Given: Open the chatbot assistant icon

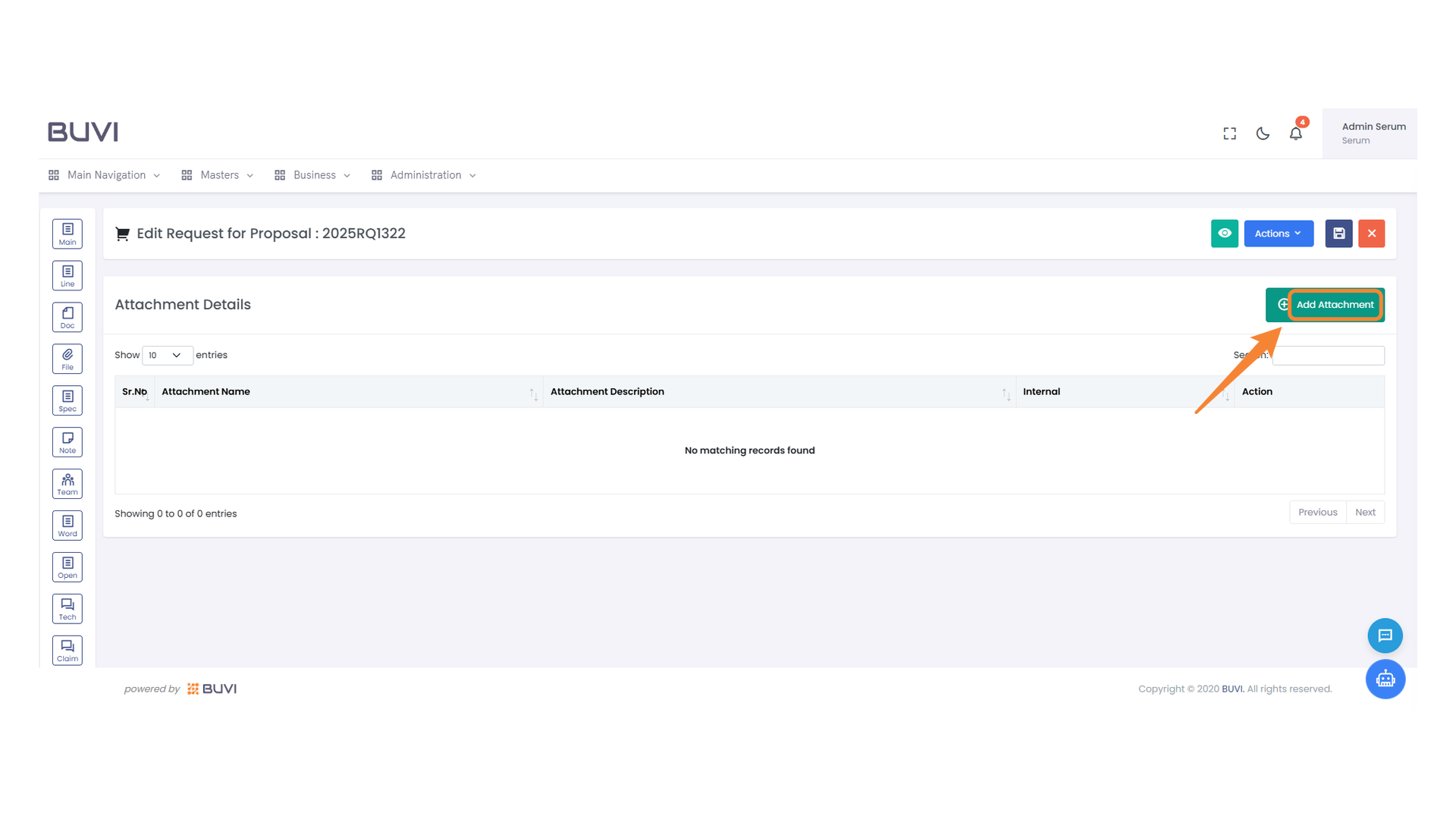Looking at the screenshot, I should [x=1385, y=679].
